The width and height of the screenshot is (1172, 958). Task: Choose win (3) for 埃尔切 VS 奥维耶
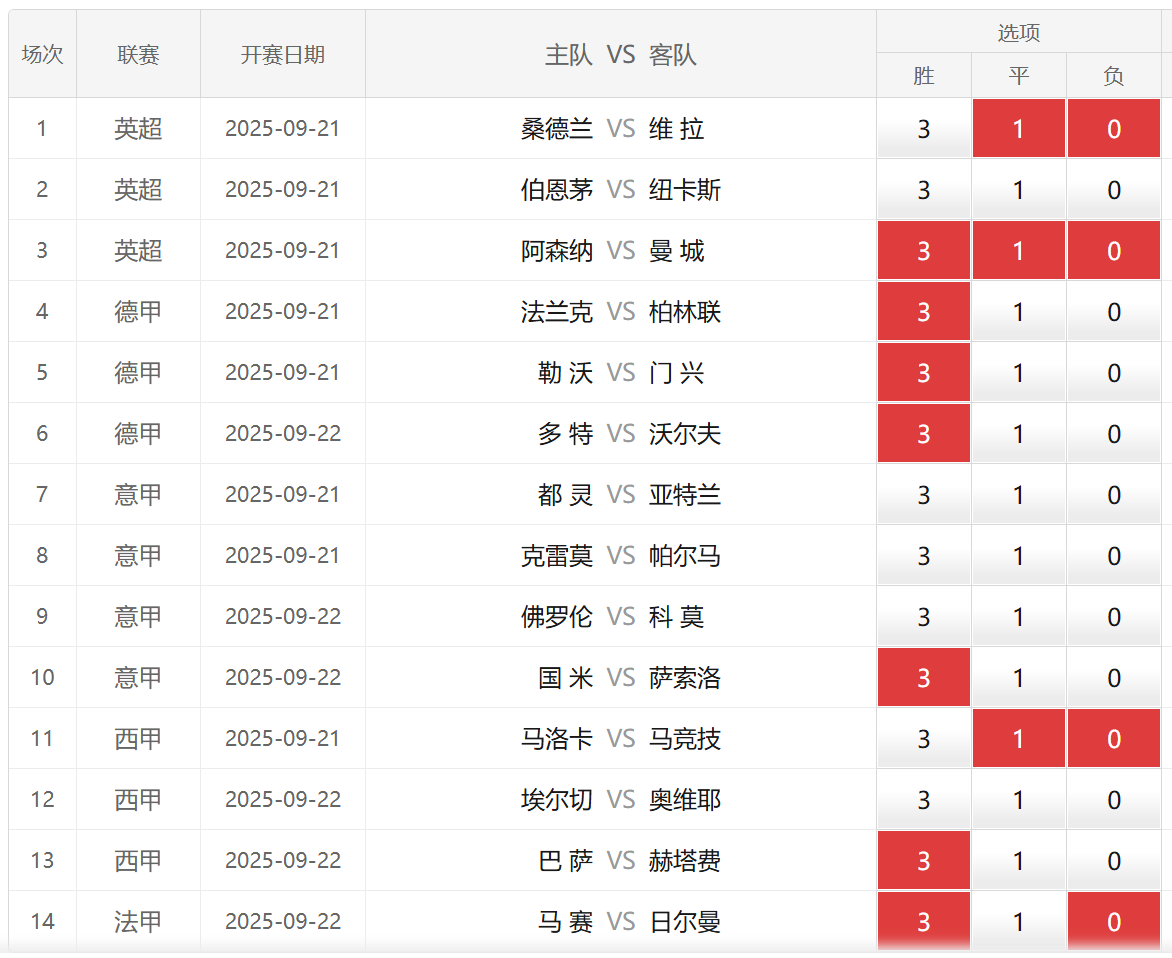click(923, 800)
